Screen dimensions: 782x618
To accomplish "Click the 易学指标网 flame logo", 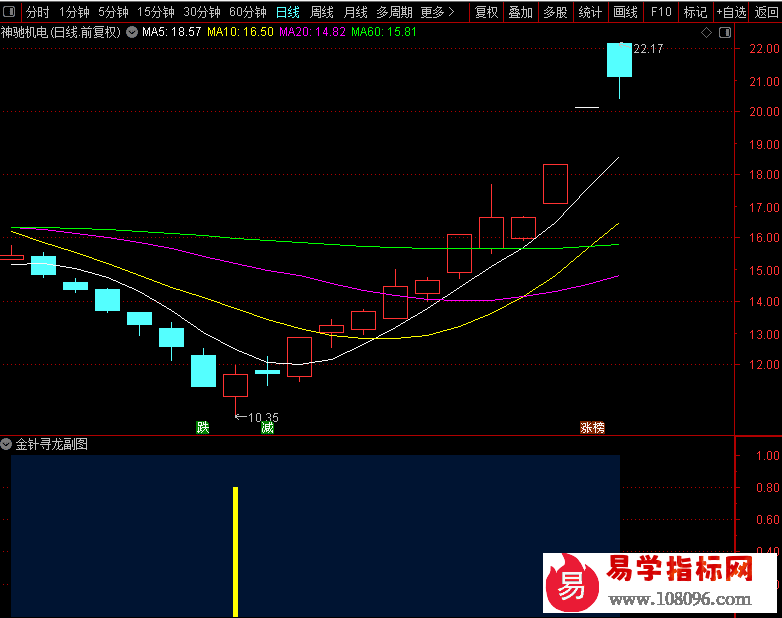I will [572, 584].
